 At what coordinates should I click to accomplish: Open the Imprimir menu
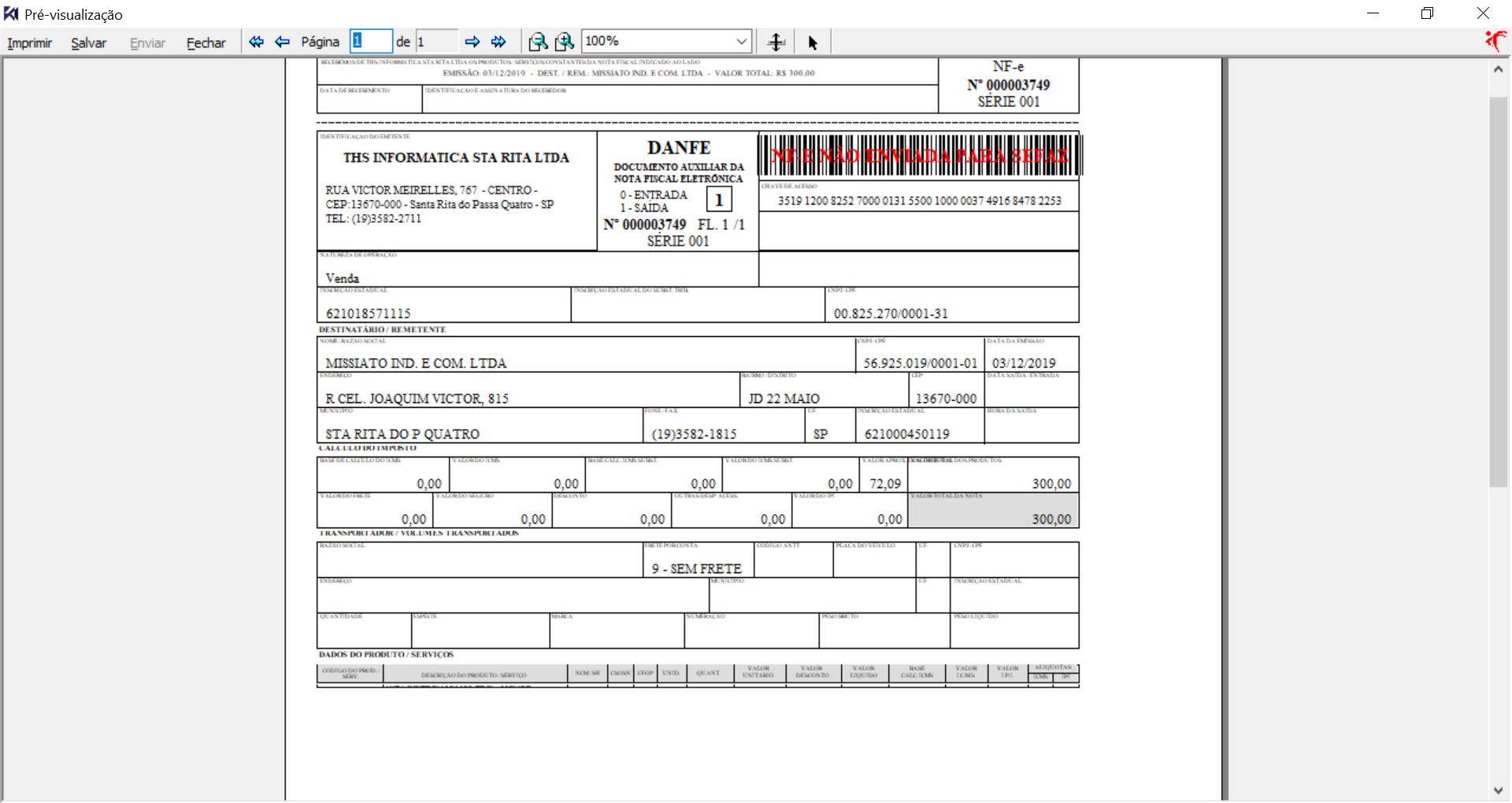pyautogui.click(x=30, y=43)
